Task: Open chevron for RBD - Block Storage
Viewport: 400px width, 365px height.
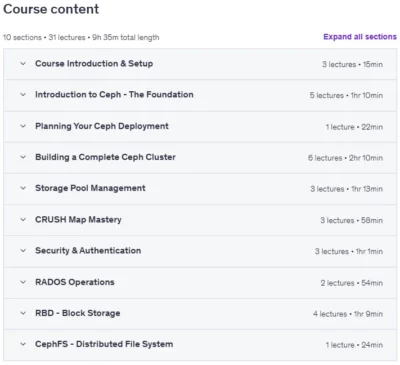Action: [23, 313]
